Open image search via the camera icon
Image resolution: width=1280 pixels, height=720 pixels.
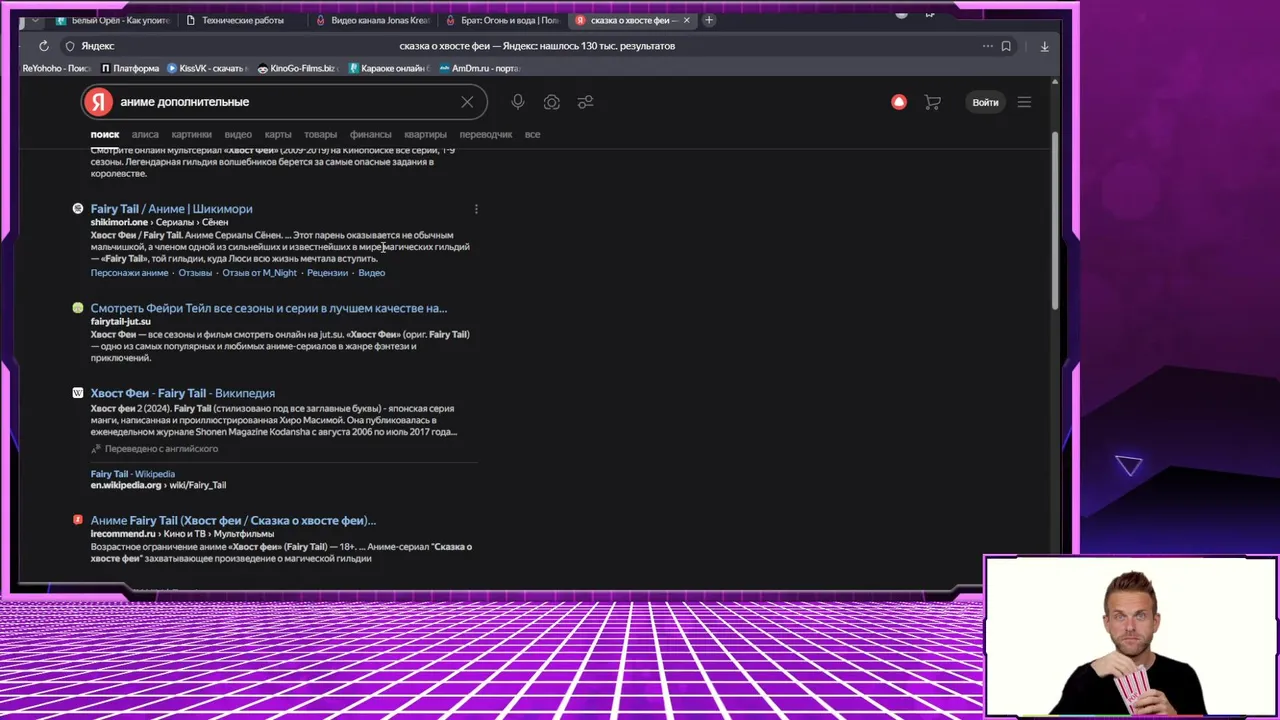coord(552,102)
